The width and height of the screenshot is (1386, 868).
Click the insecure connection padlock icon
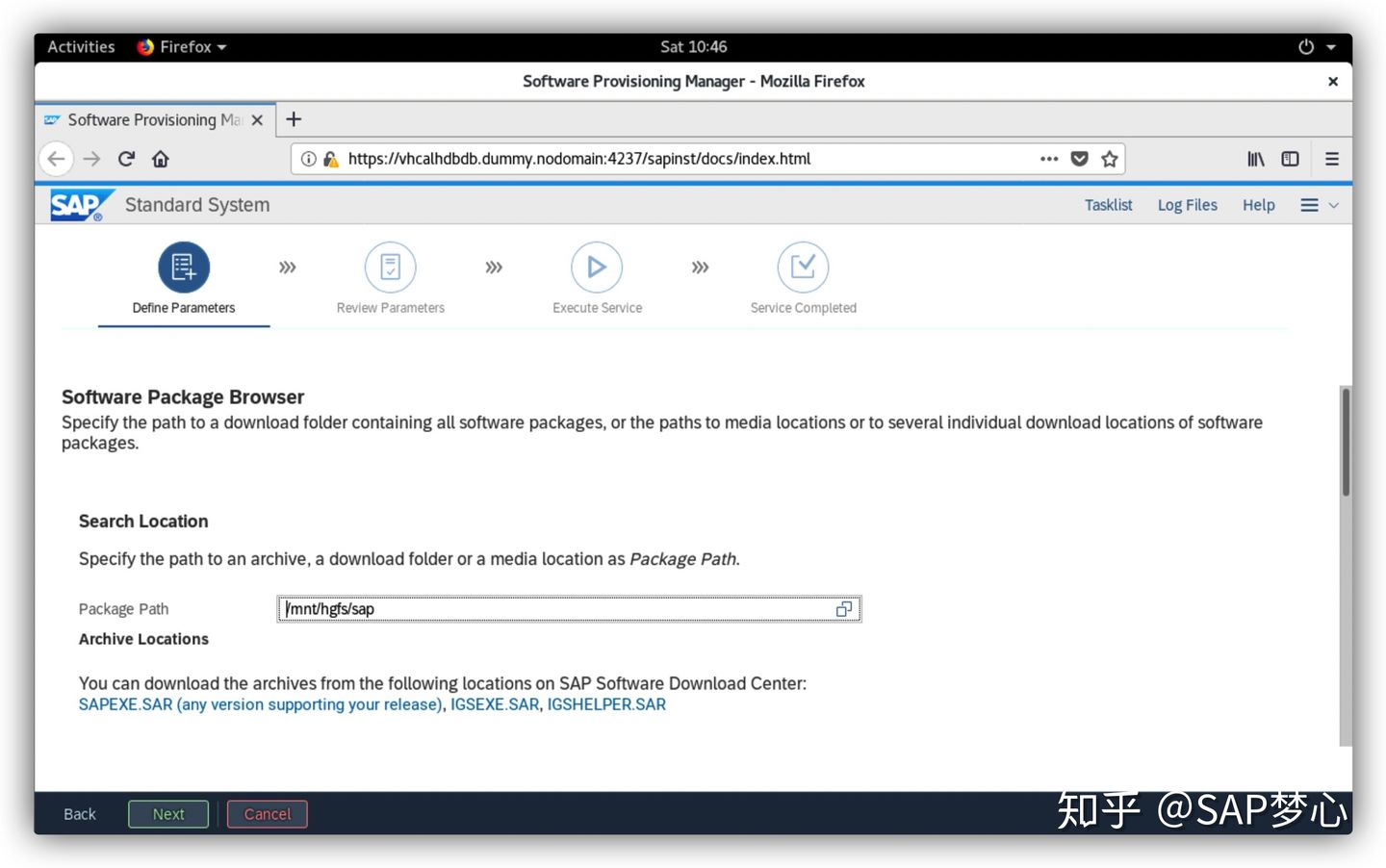pyautogui.click(x=330, y=159)
